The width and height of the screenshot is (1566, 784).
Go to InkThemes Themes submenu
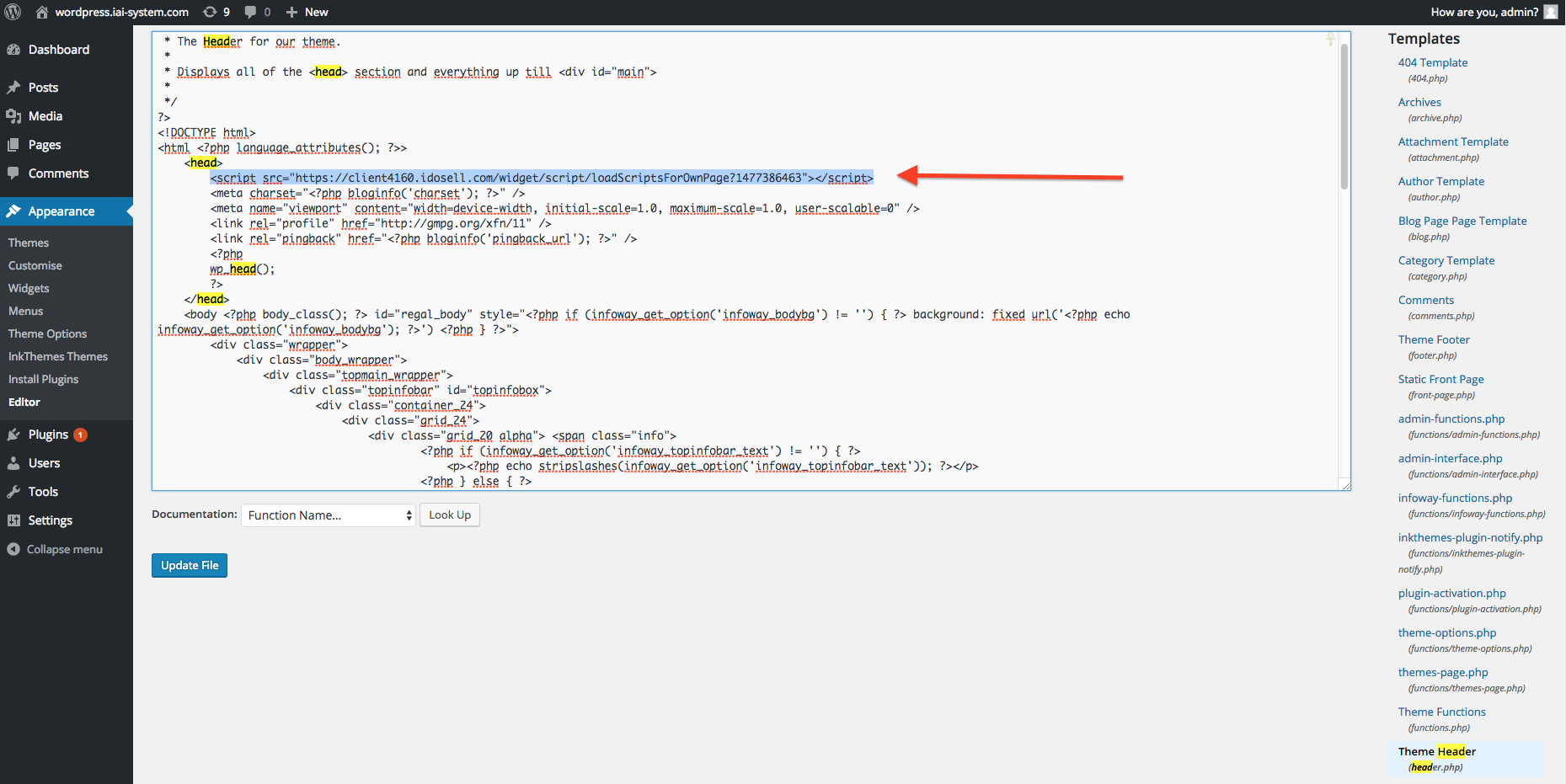pyautogui.click(x=58, y=356)
